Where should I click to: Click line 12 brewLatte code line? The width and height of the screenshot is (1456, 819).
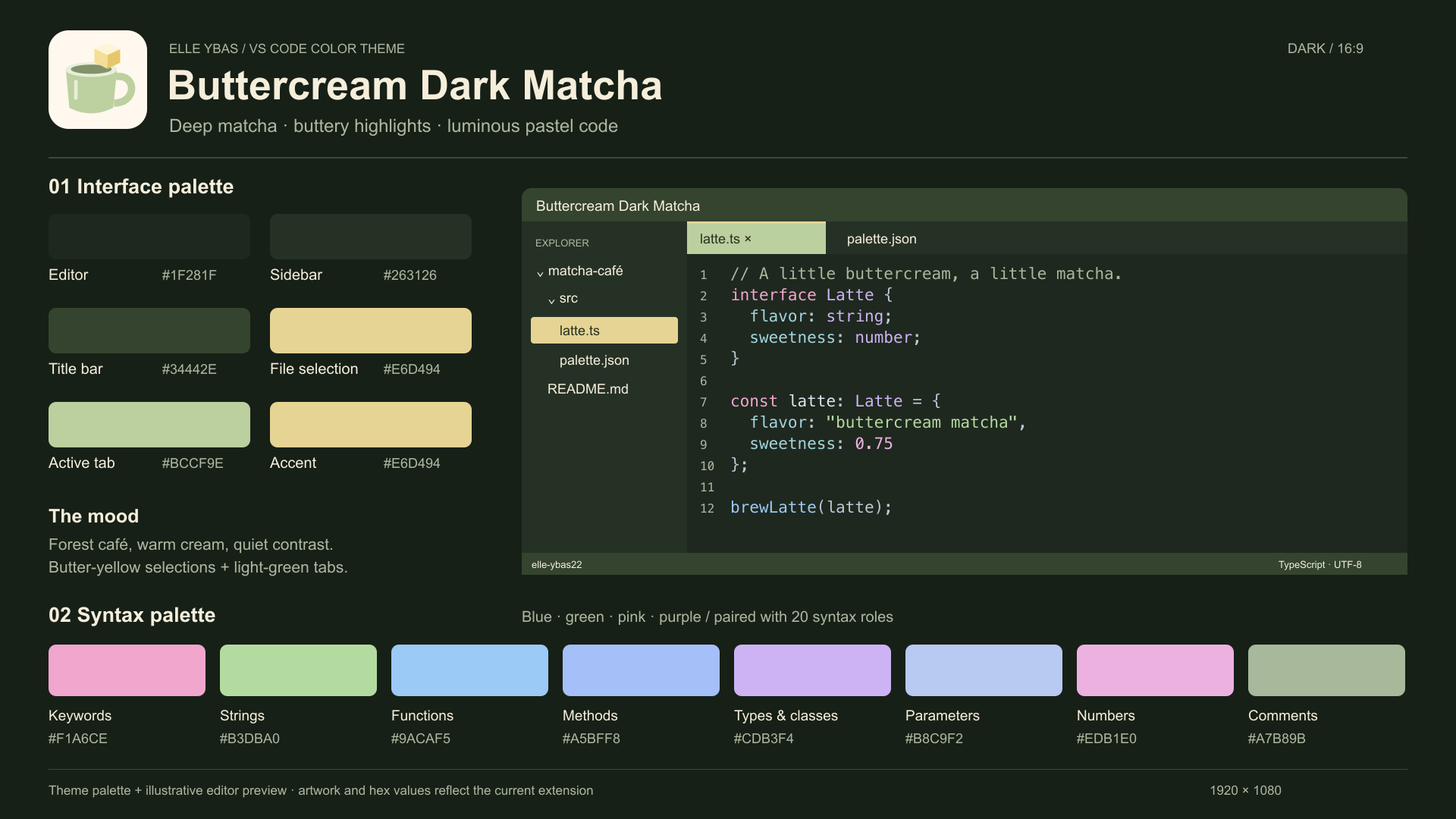[x=811, y=507]
